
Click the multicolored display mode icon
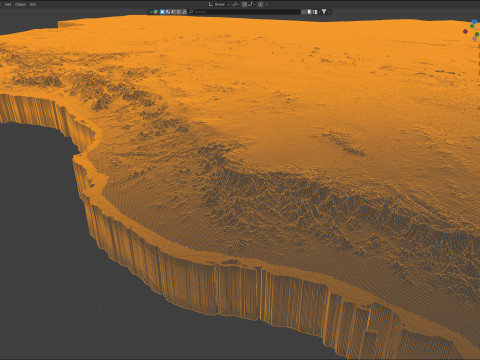click(156, 12)
